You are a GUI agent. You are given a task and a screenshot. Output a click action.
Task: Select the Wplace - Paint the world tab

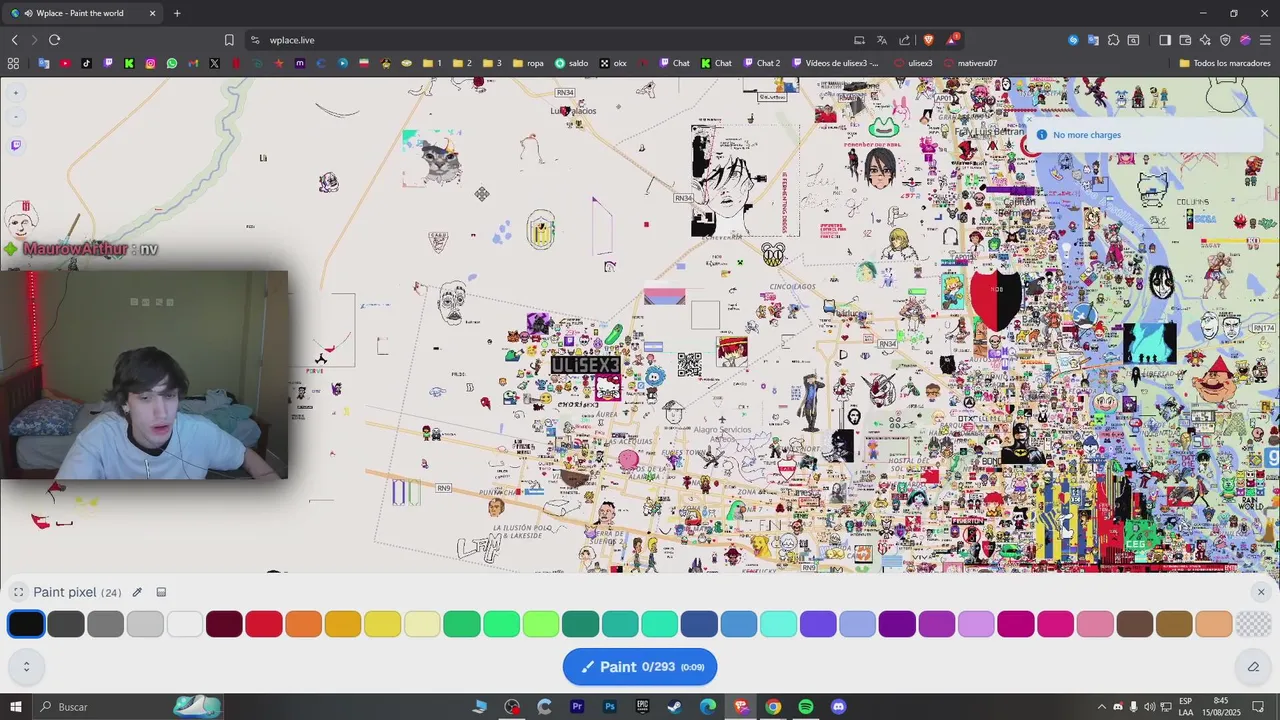[x=80, y=13]
